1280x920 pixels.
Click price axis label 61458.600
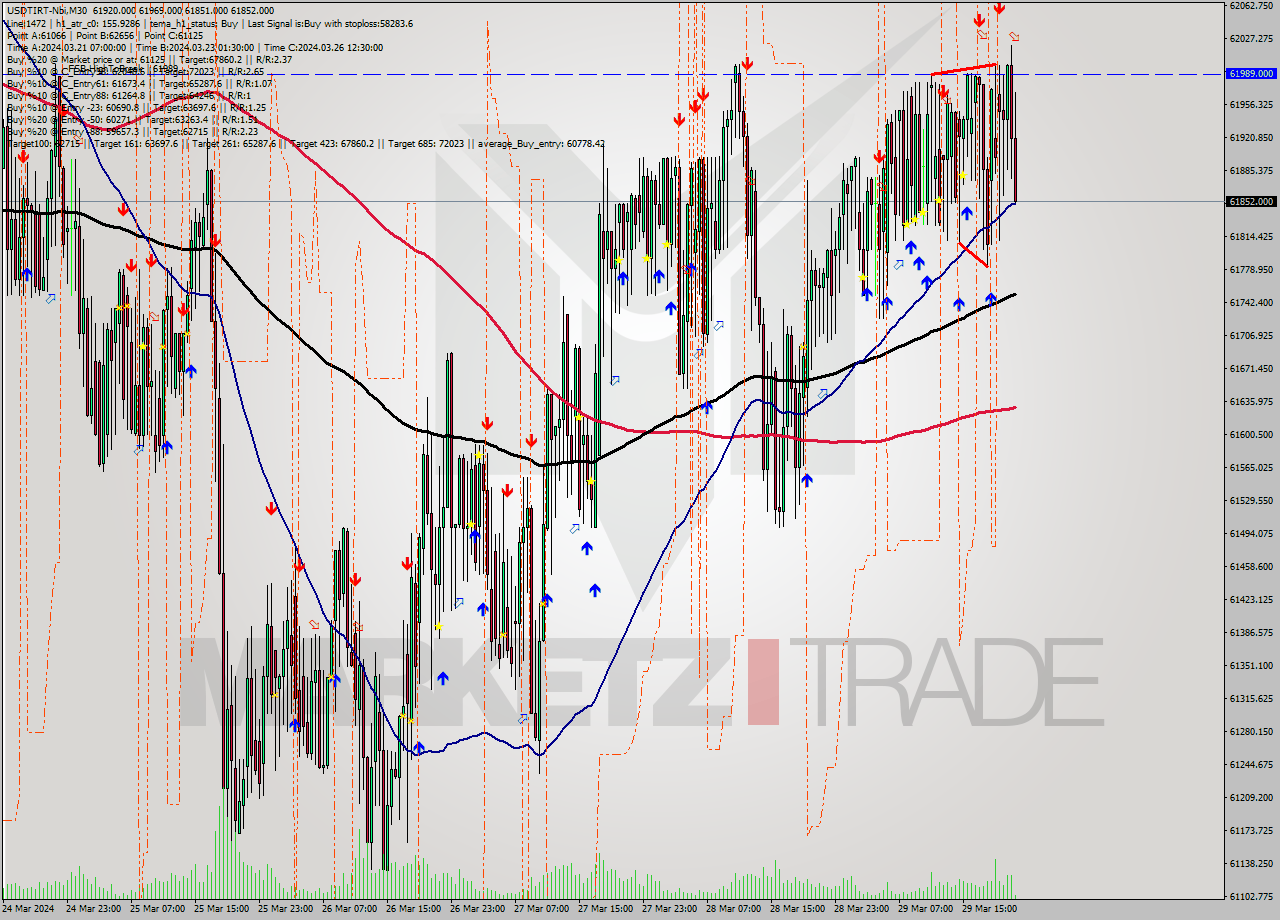(1251, 566)
